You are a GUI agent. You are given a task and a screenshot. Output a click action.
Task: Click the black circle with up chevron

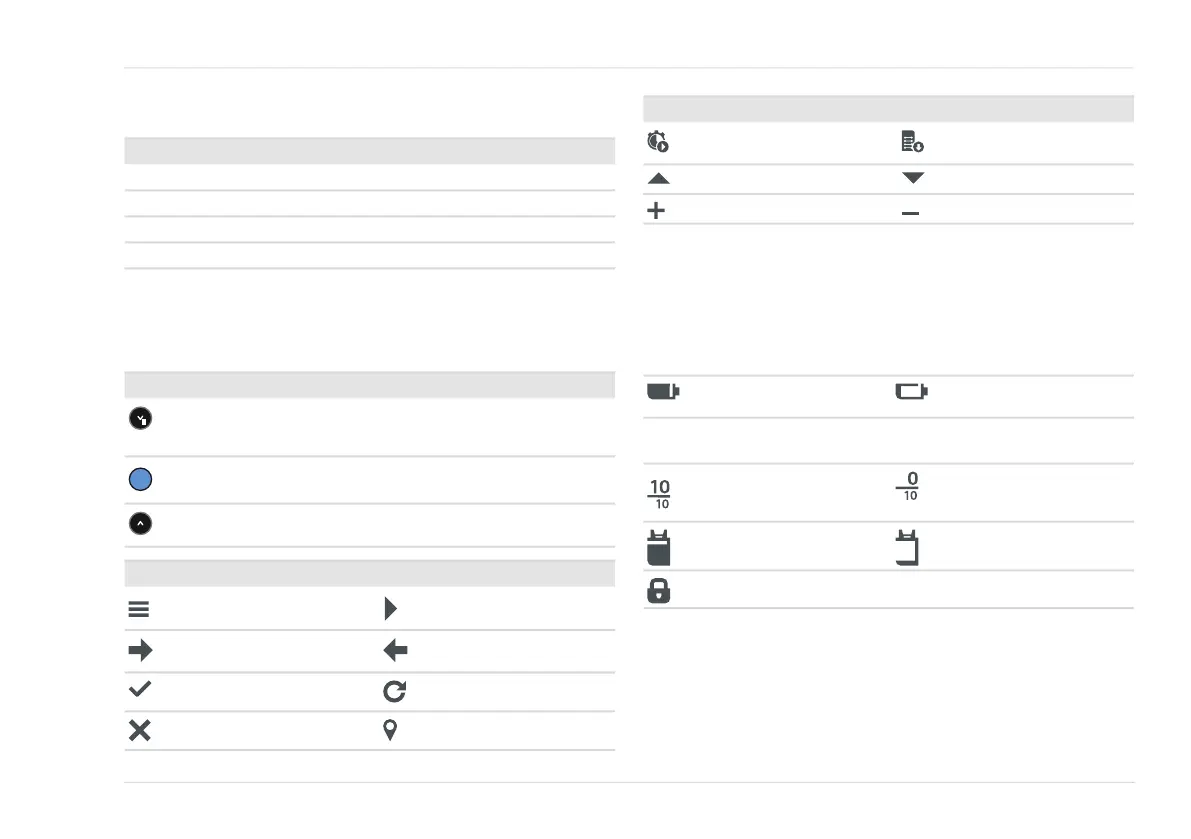(x=141, y=523)
